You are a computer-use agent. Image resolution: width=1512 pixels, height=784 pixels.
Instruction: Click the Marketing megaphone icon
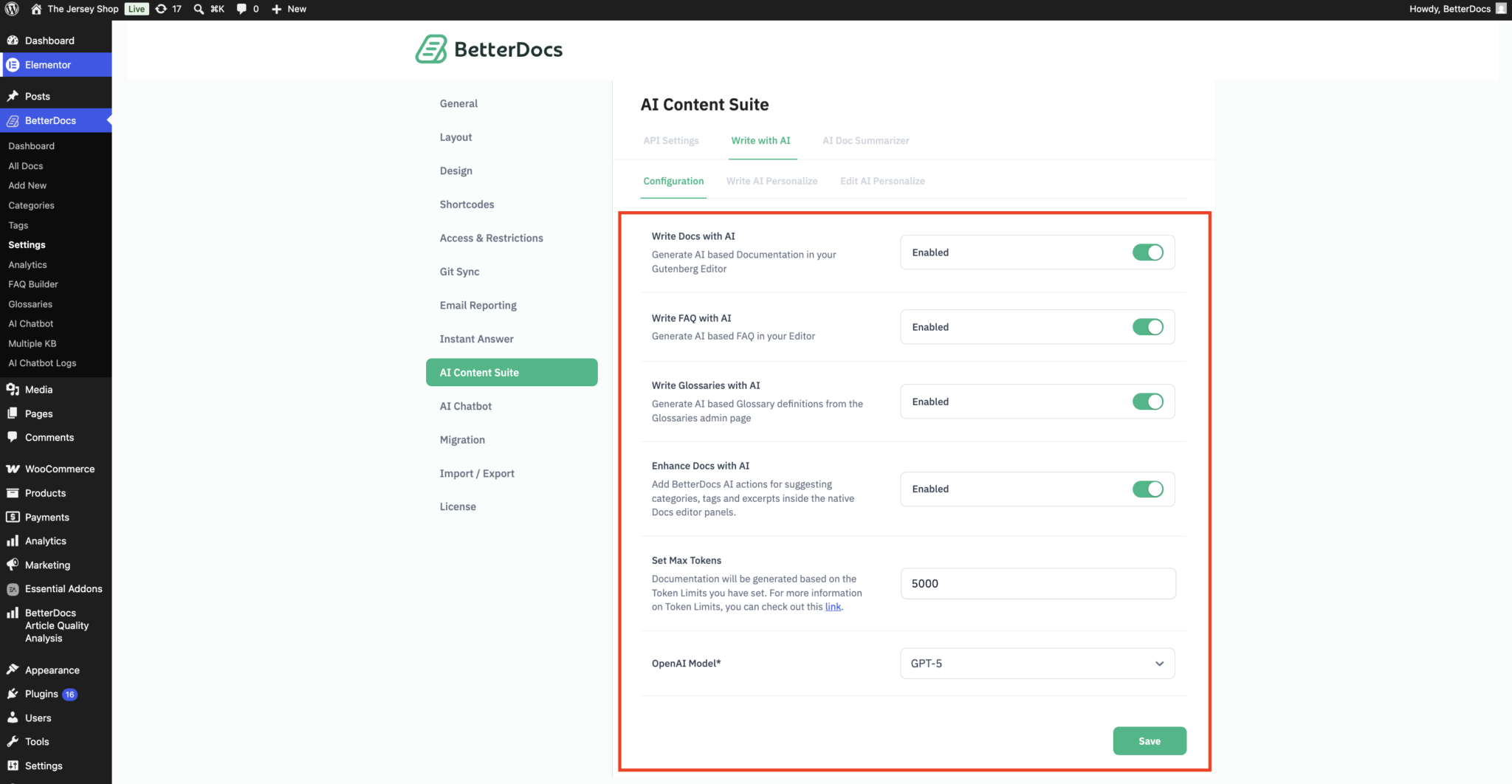[x=13, y=565]
